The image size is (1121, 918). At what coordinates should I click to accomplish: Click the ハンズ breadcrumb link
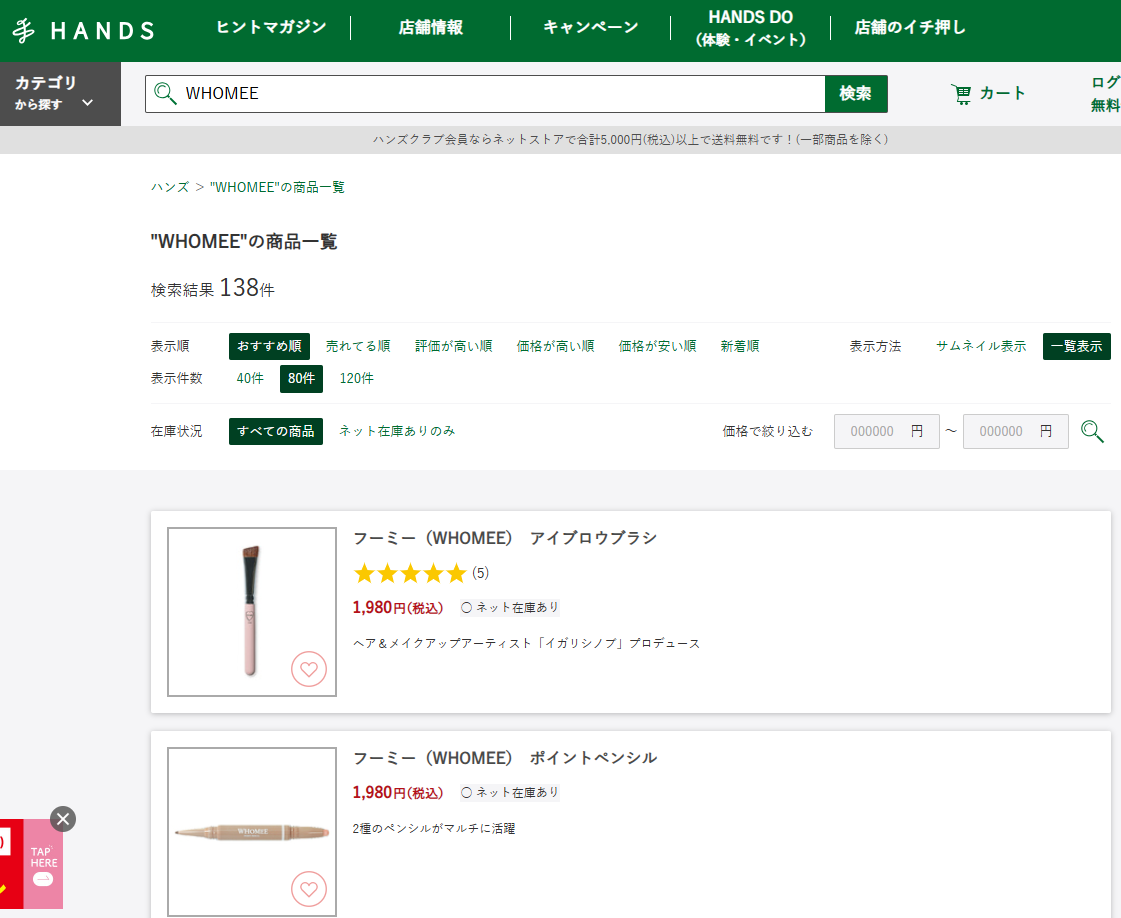[169, 187]
